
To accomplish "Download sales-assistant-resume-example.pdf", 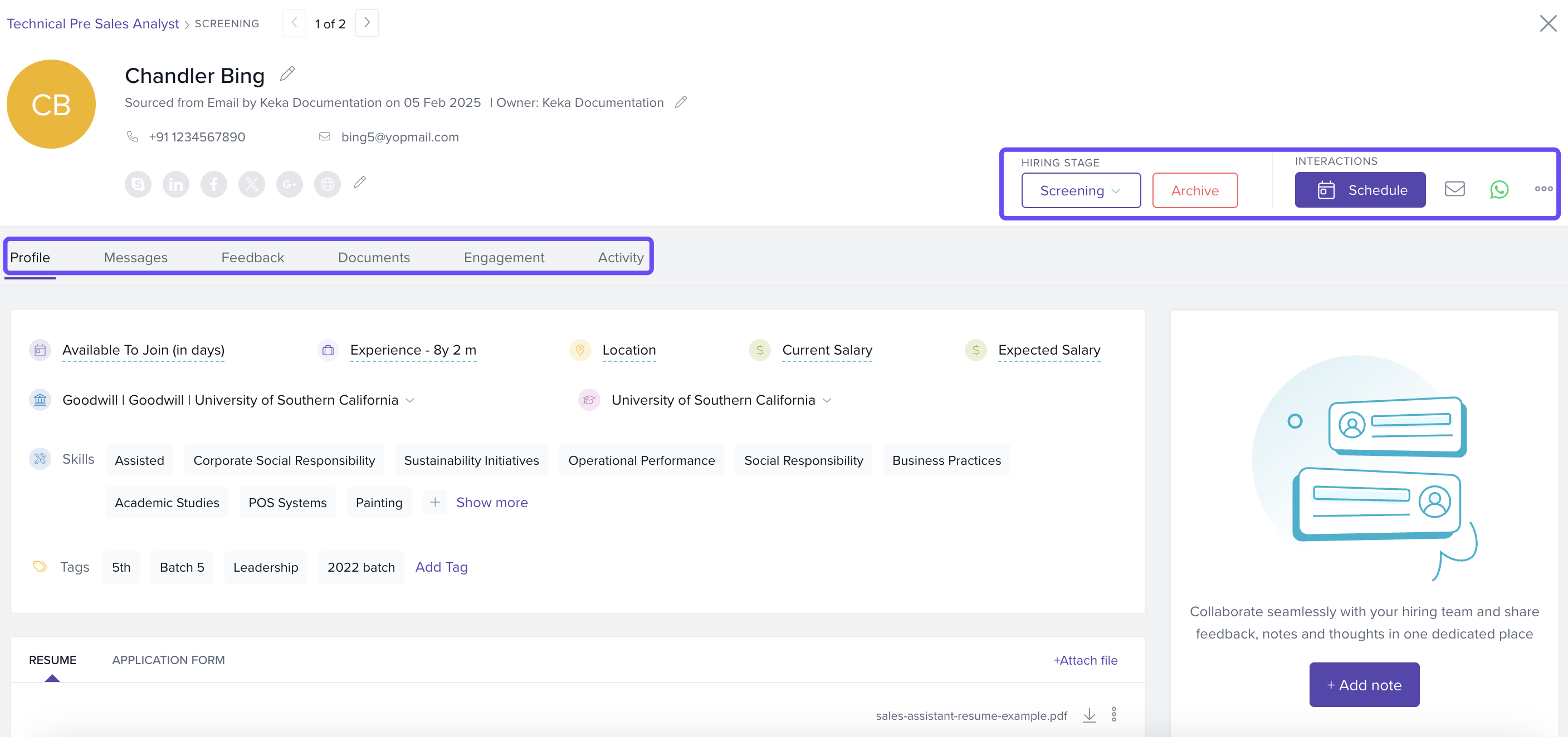I will 1089,715.
